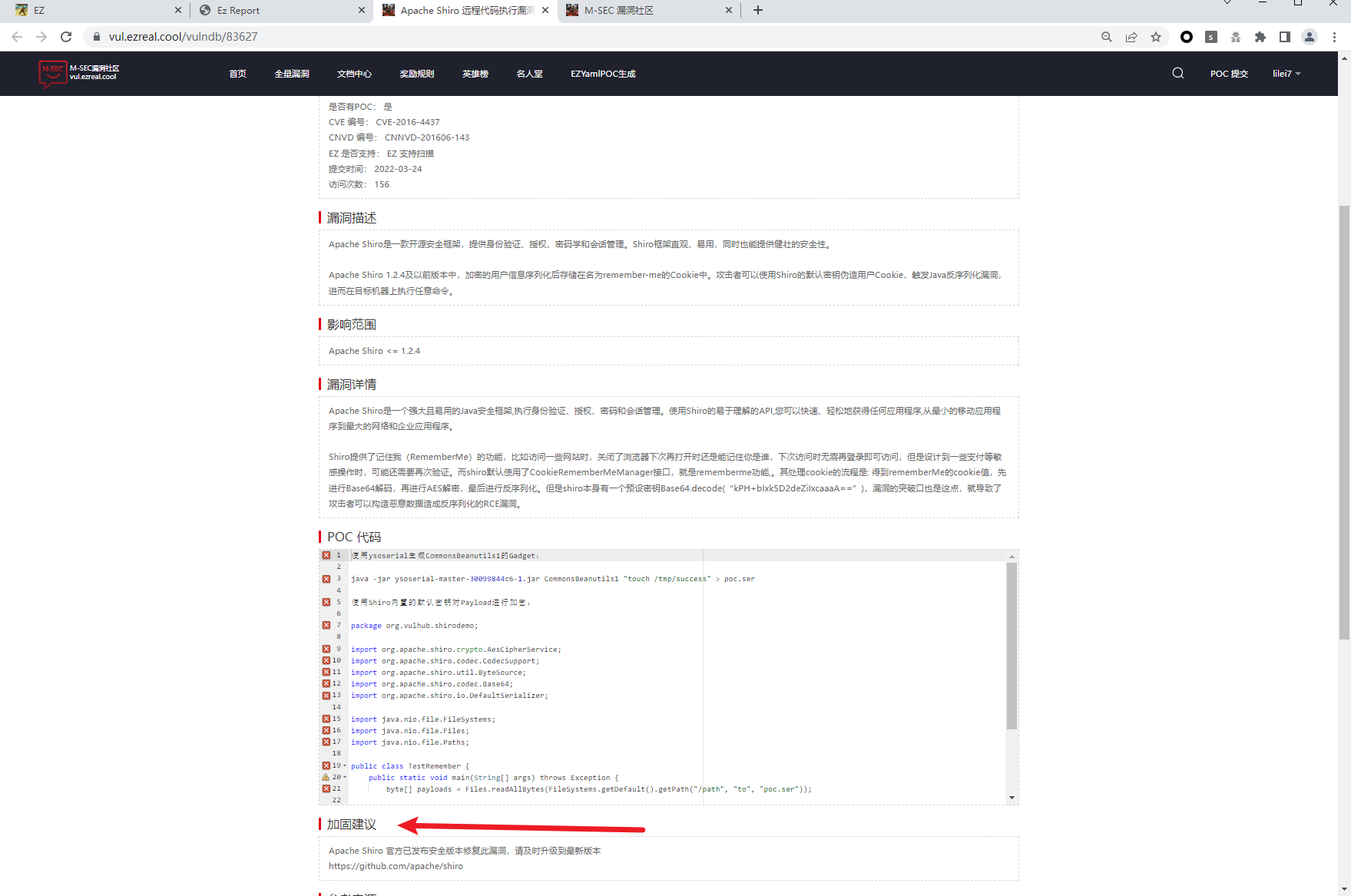The height and width of the screenshot is (896, 1351).
Task: Open the Extensions puzzle icon
Action: [1260, 37]
